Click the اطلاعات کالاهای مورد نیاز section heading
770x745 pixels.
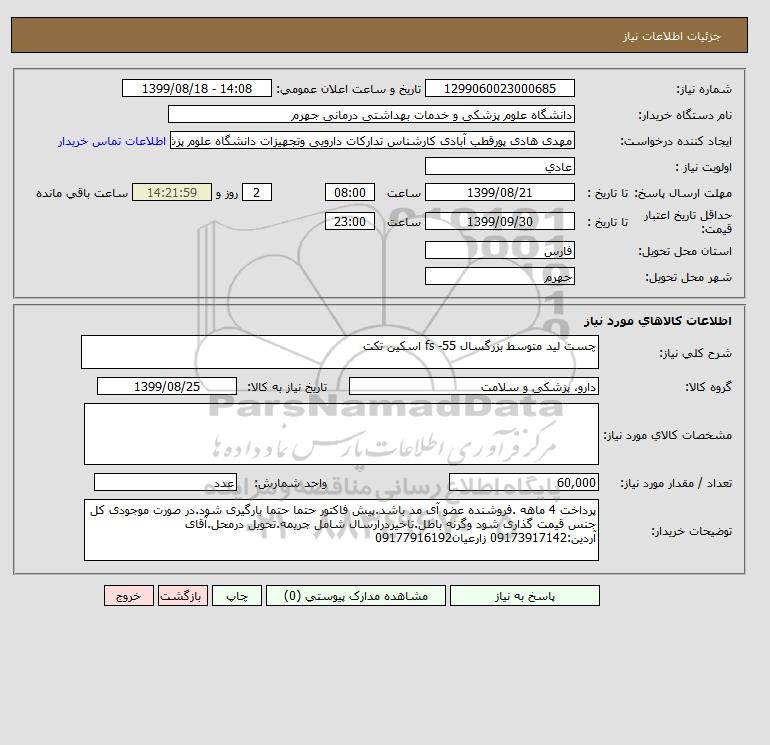[x=658, y=321]
